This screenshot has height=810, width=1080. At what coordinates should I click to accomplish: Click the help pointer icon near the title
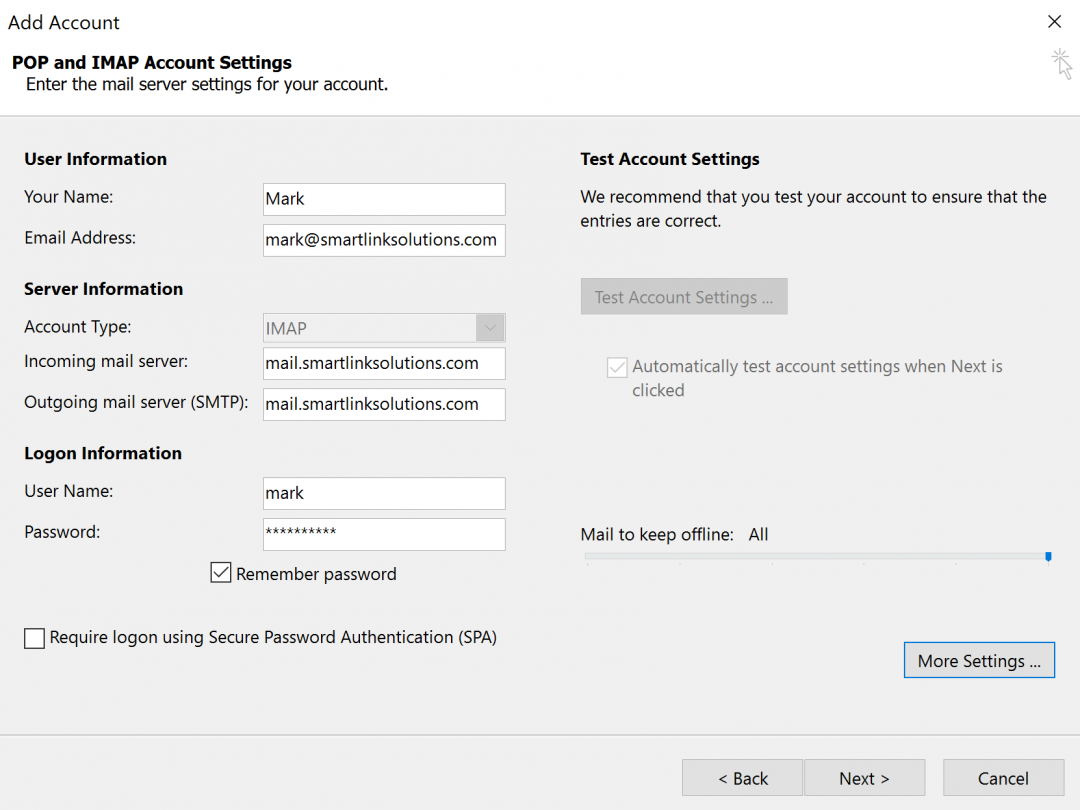point(1062,64)
